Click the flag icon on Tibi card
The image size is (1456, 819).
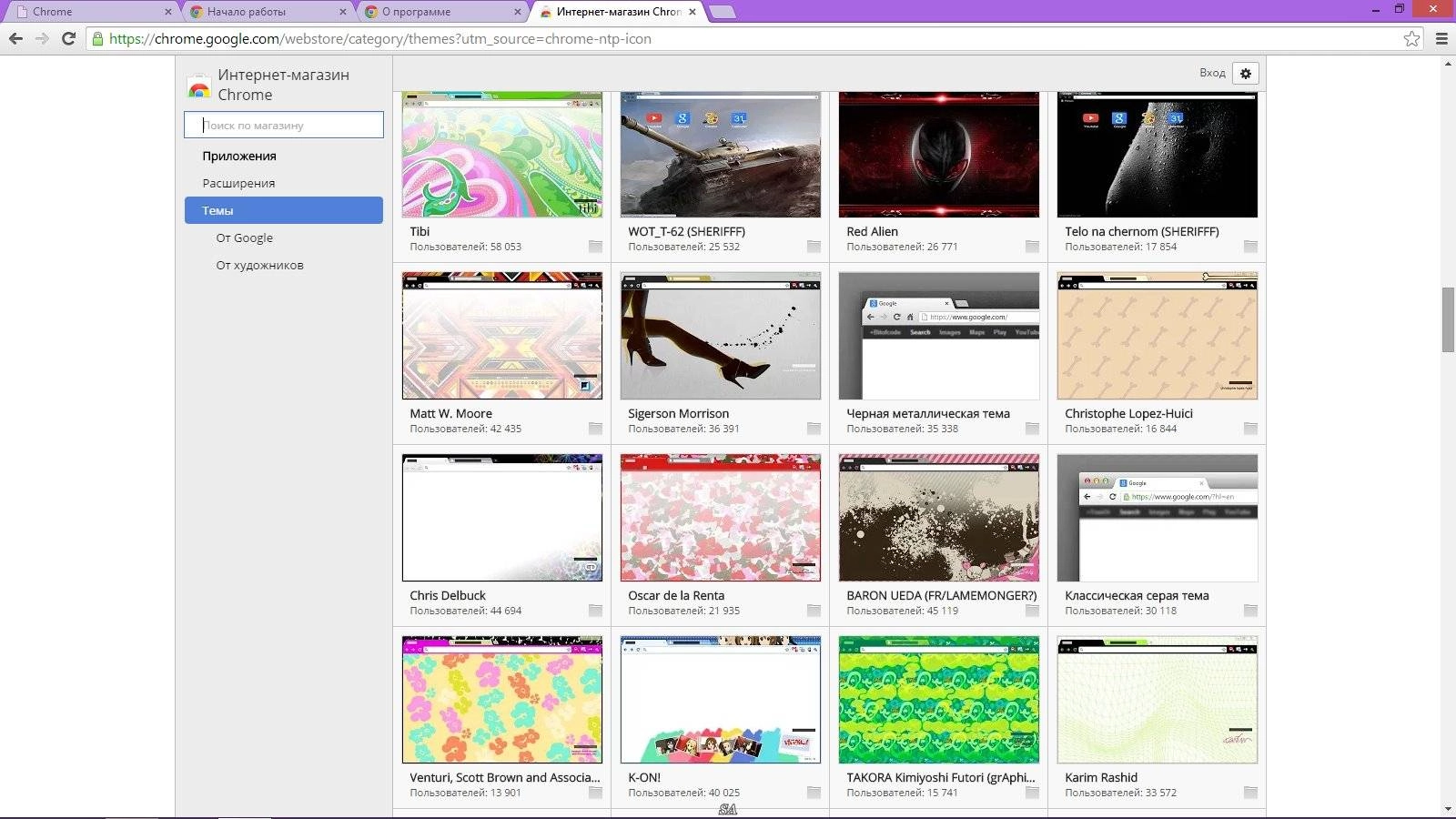(595, 247)
